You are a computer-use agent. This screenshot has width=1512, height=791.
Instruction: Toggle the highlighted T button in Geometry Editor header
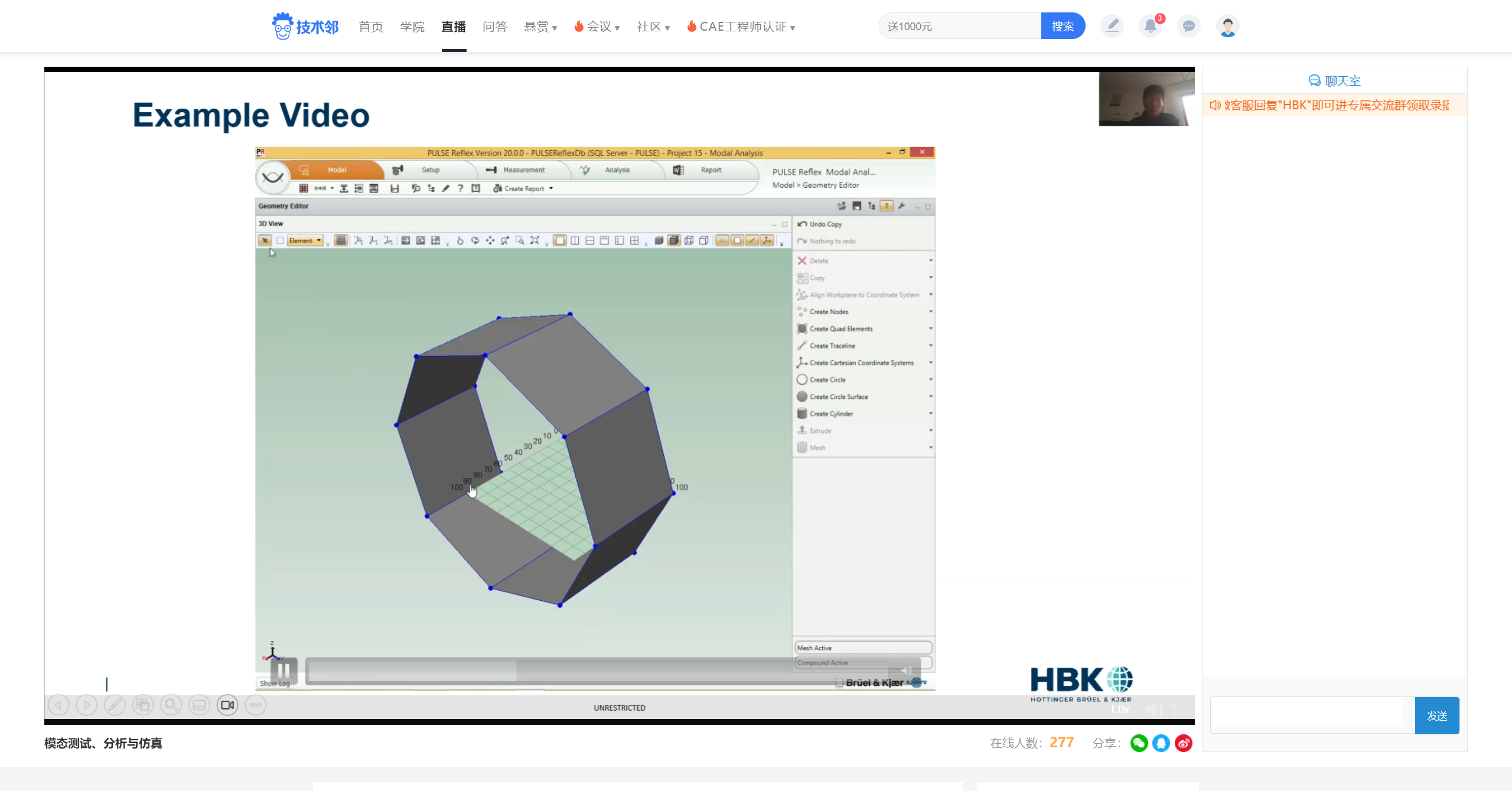pyautogui.click(x=886, y=206)
